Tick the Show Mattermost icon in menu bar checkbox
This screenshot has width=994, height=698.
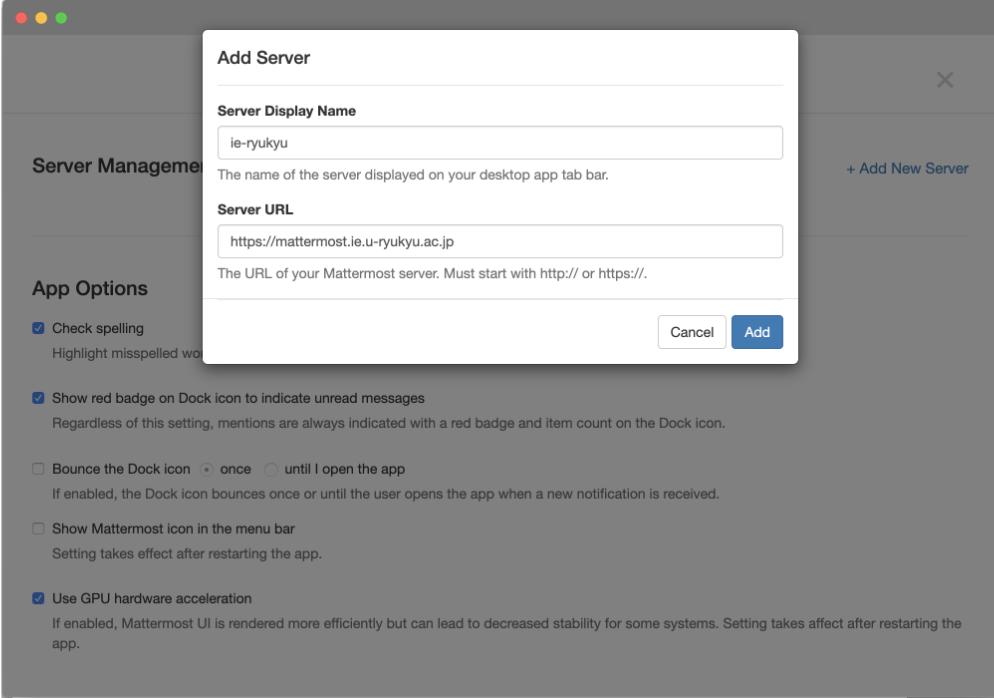point(38,529)
